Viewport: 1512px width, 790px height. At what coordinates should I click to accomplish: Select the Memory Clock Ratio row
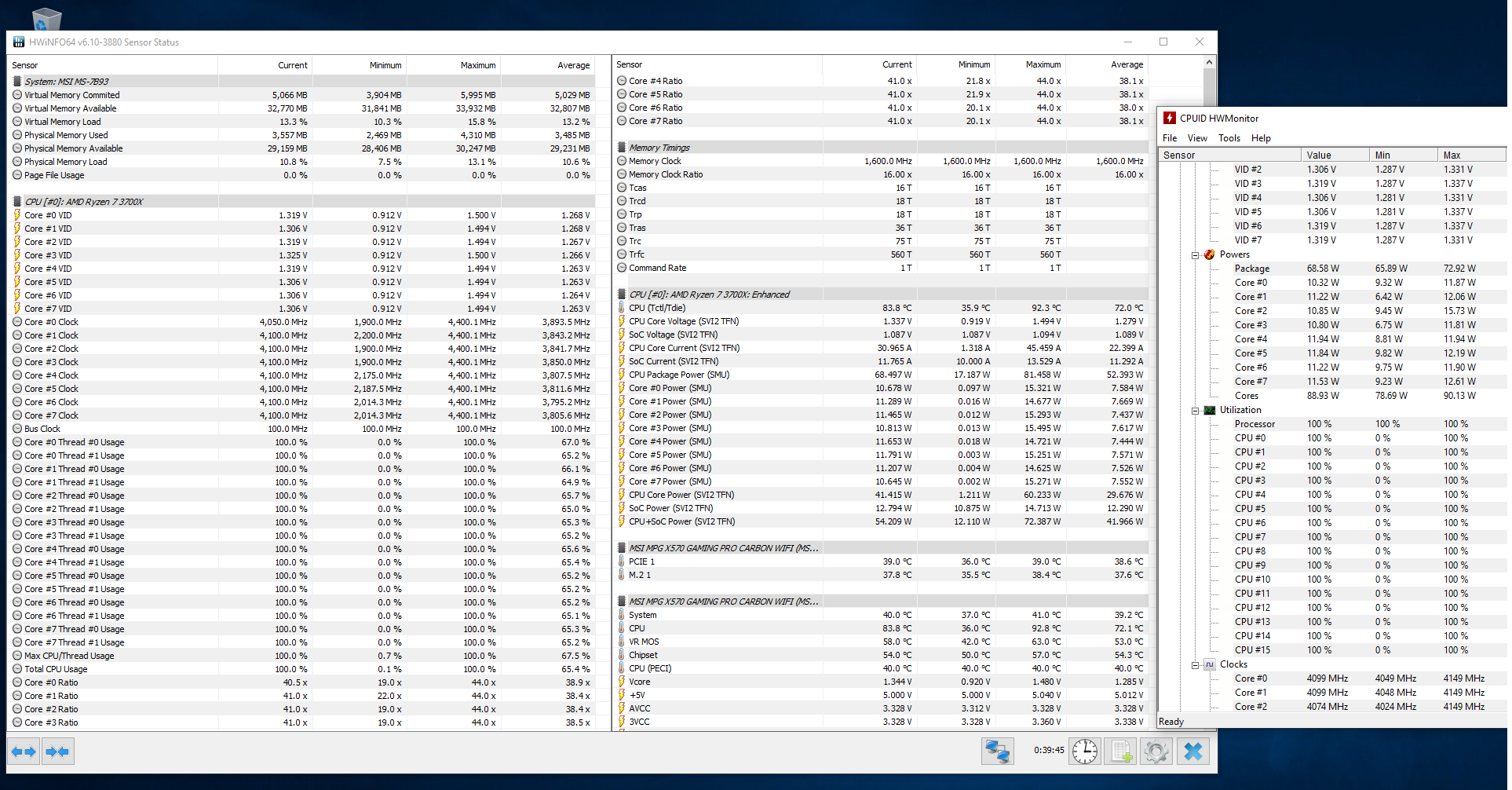(x=882, y=174)
